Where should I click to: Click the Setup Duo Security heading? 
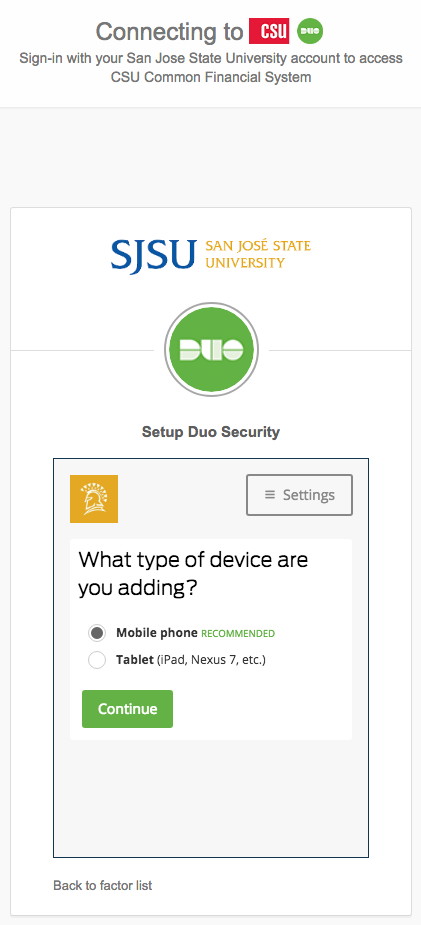211,432
